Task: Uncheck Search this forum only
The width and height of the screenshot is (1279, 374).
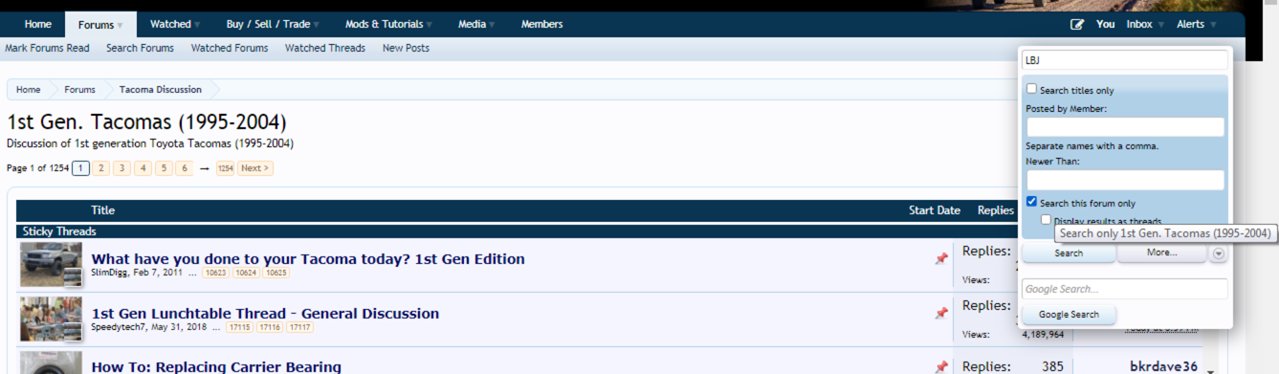Action: click(x=1033, y=202)
